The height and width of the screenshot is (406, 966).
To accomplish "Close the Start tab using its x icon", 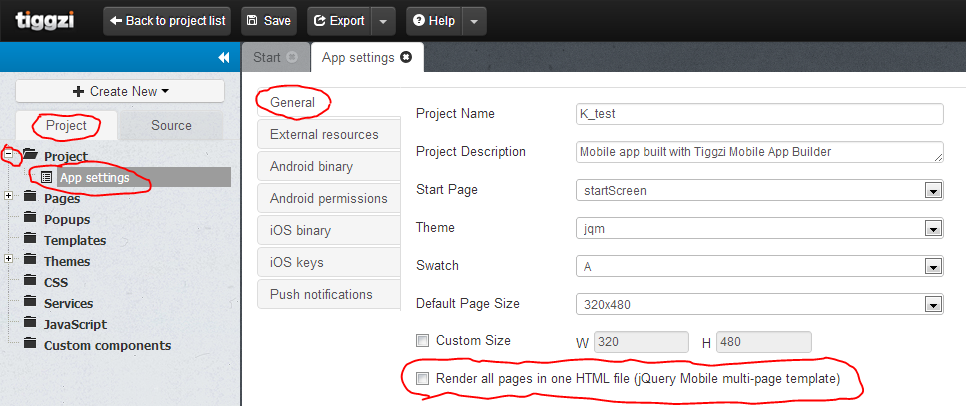I will tap(292, 58).
